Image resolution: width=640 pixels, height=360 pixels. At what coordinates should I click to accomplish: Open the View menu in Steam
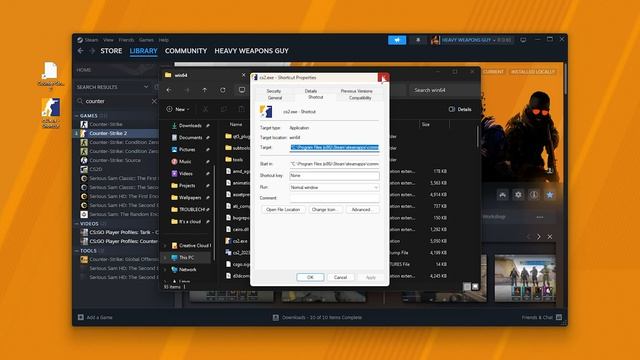coord(108,40)
